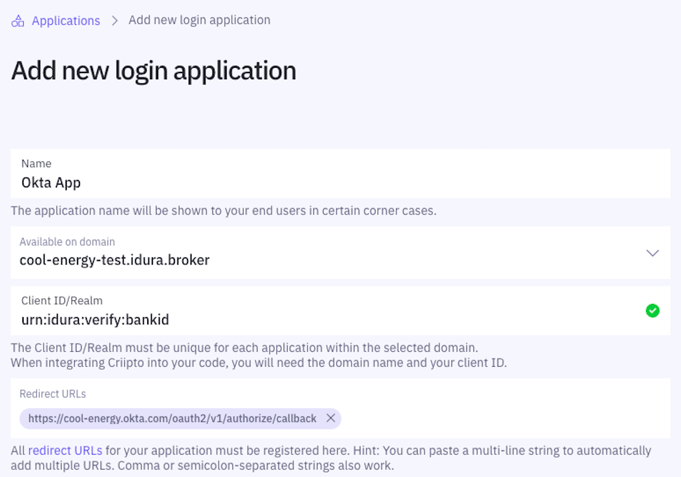Click the "Add new login application" page heading
The width and height of the screenshot is (681, 477).
click(x=154, y=71)
